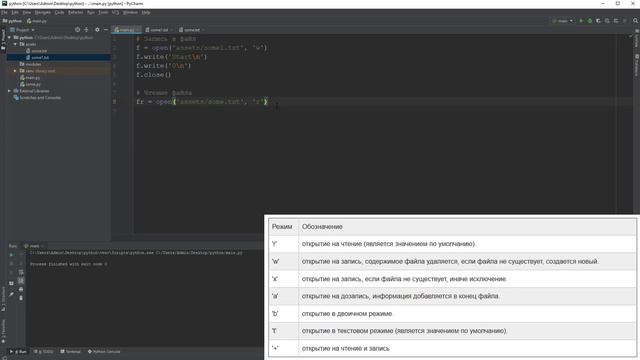This screenshot has width=640, height=360.
Task: Click the layout icon in Run panel
Action: click(x=11, y=283)
